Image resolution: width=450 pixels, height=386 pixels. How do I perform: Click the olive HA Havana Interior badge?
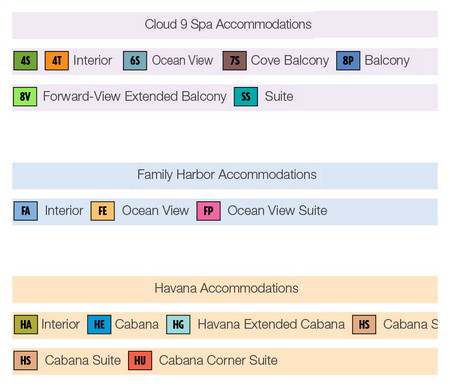coord(26,325)
